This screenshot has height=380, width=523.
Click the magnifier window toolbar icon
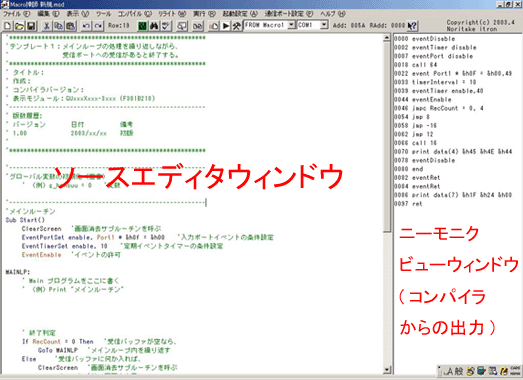(x=182, y=26)
